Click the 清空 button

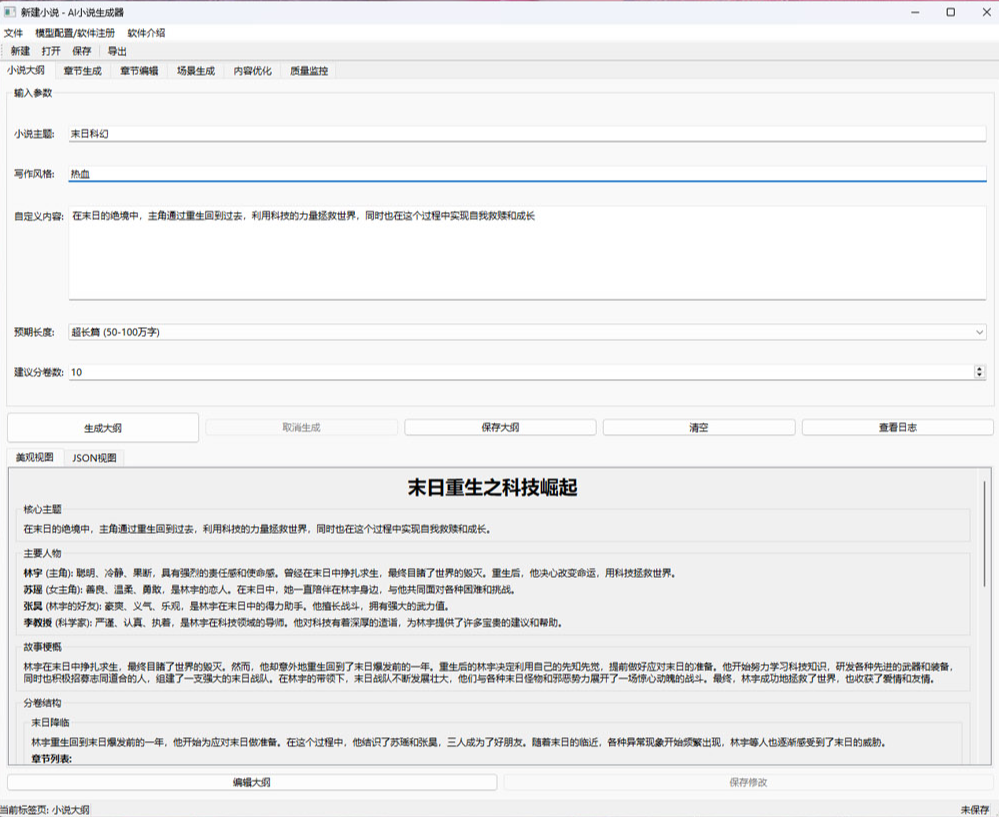click(x=698, y=426)
